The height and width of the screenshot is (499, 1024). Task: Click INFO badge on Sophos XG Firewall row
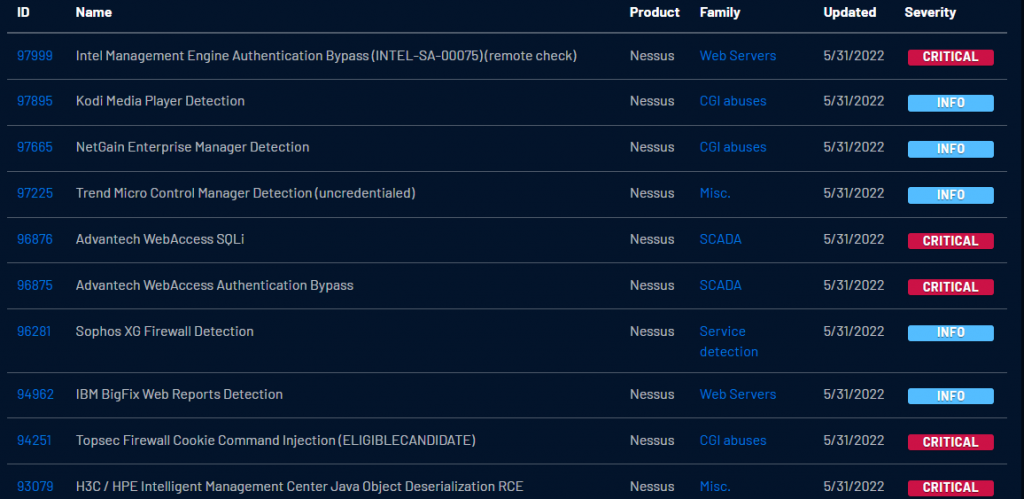[950, 333]
